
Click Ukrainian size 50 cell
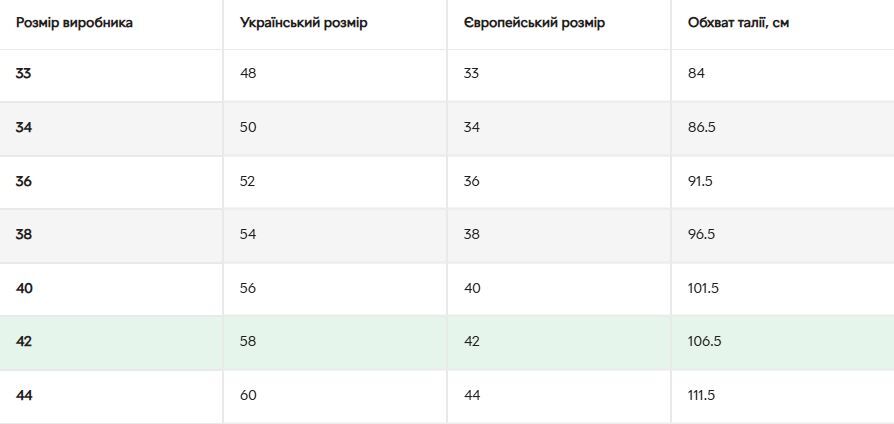249,127
